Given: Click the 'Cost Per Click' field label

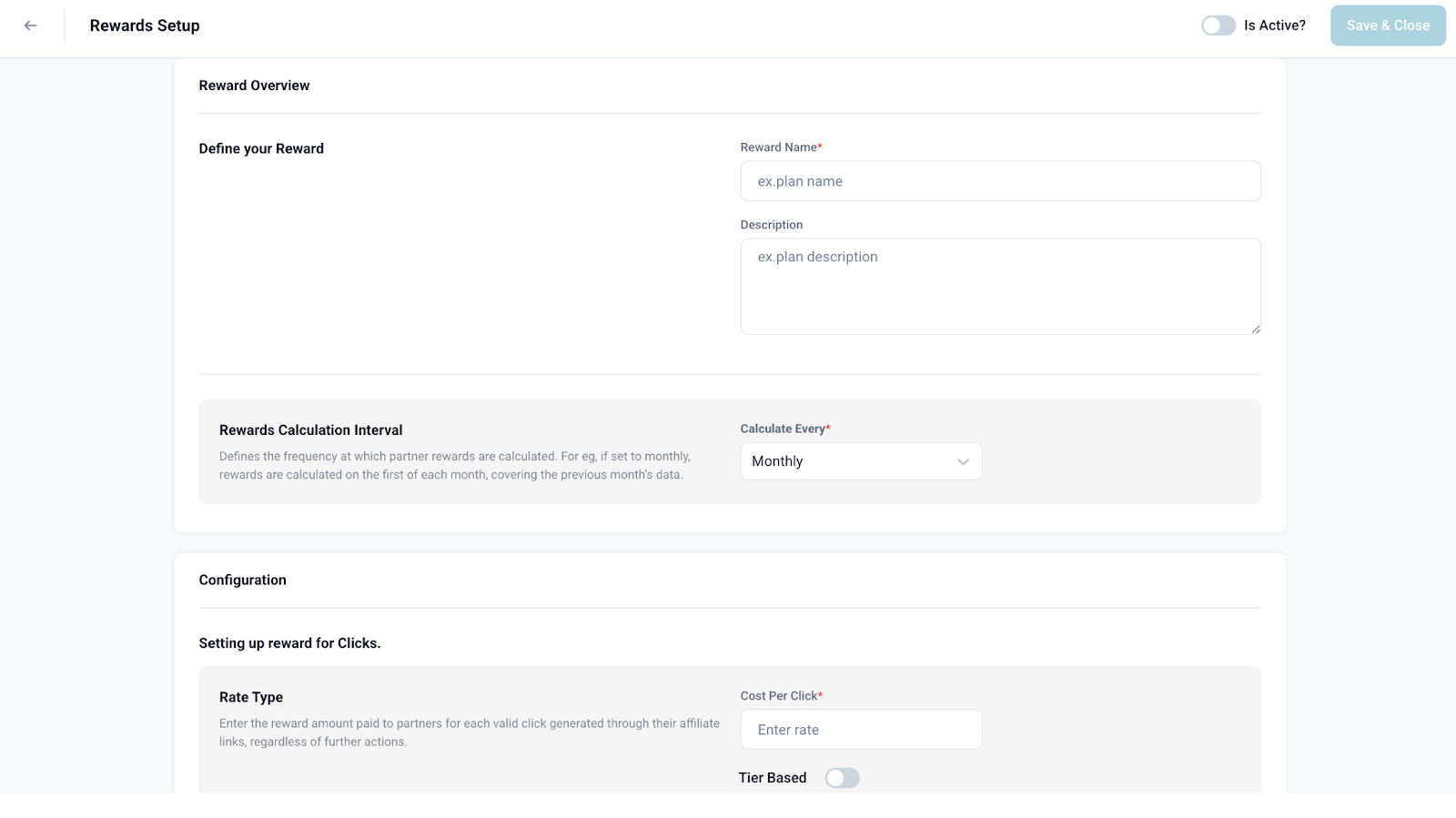Looking at the screenshot, I should click(778, 696).
